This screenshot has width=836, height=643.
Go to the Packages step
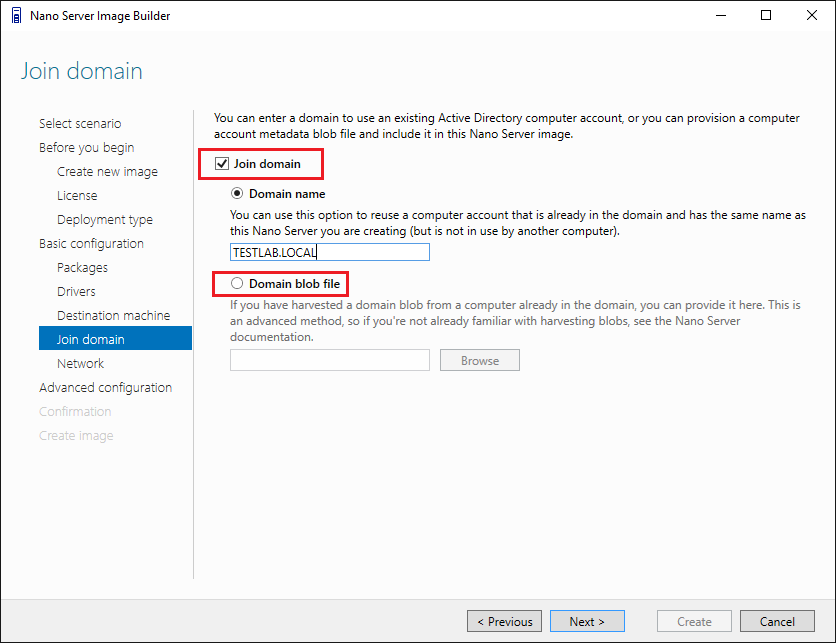pyautogui.click(x=82, y=267)
